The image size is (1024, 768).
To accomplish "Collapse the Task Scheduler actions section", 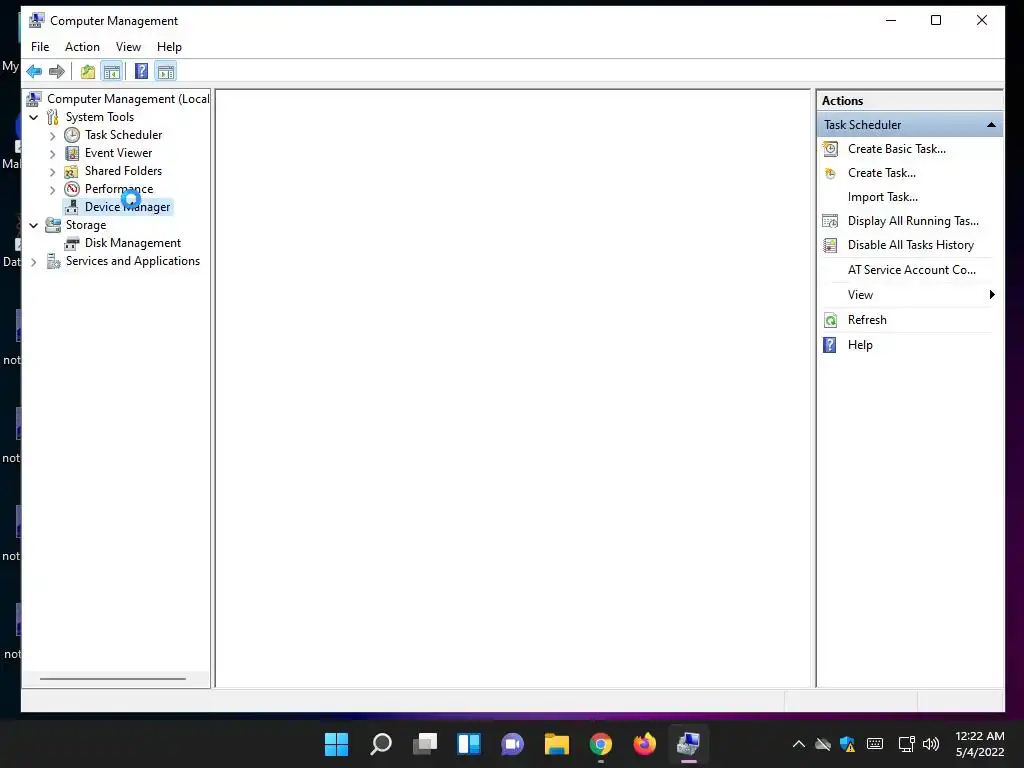I will click(x=991, y=125).
